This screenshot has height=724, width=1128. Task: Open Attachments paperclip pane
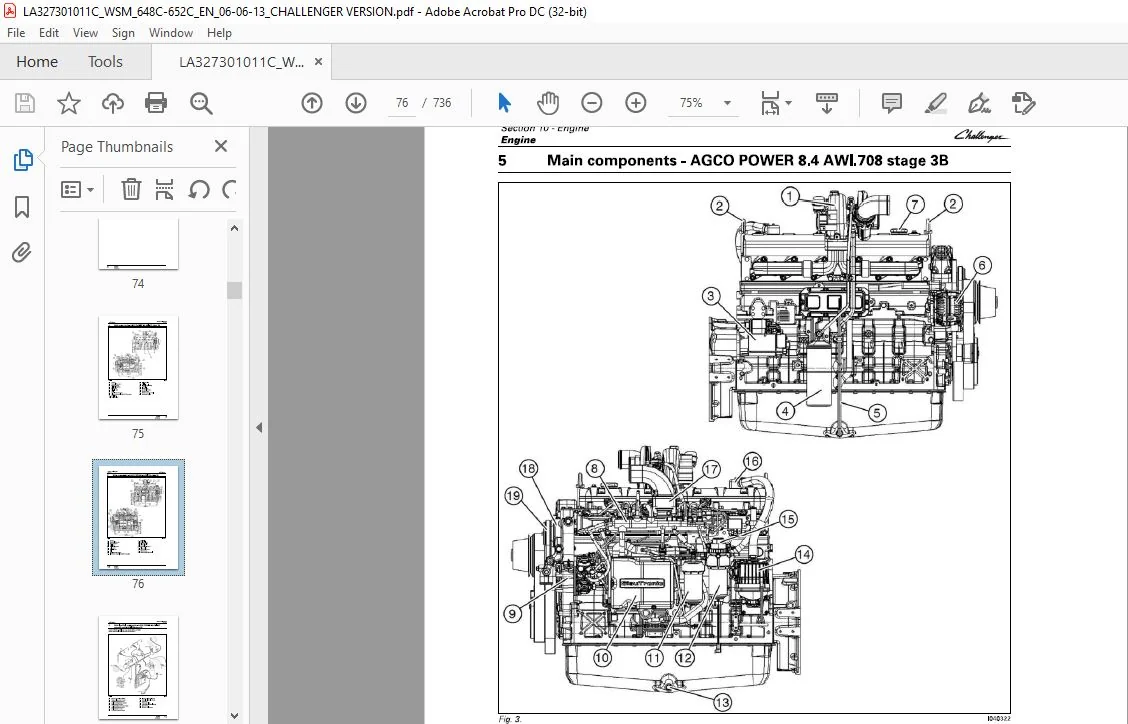click(x=22, y=253)
